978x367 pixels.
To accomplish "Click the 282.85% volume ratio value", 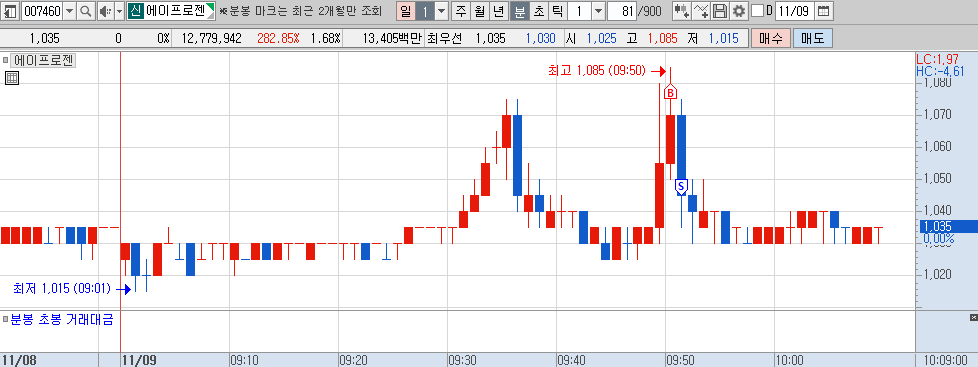I will pyautogui.click(x=278, y=38).
